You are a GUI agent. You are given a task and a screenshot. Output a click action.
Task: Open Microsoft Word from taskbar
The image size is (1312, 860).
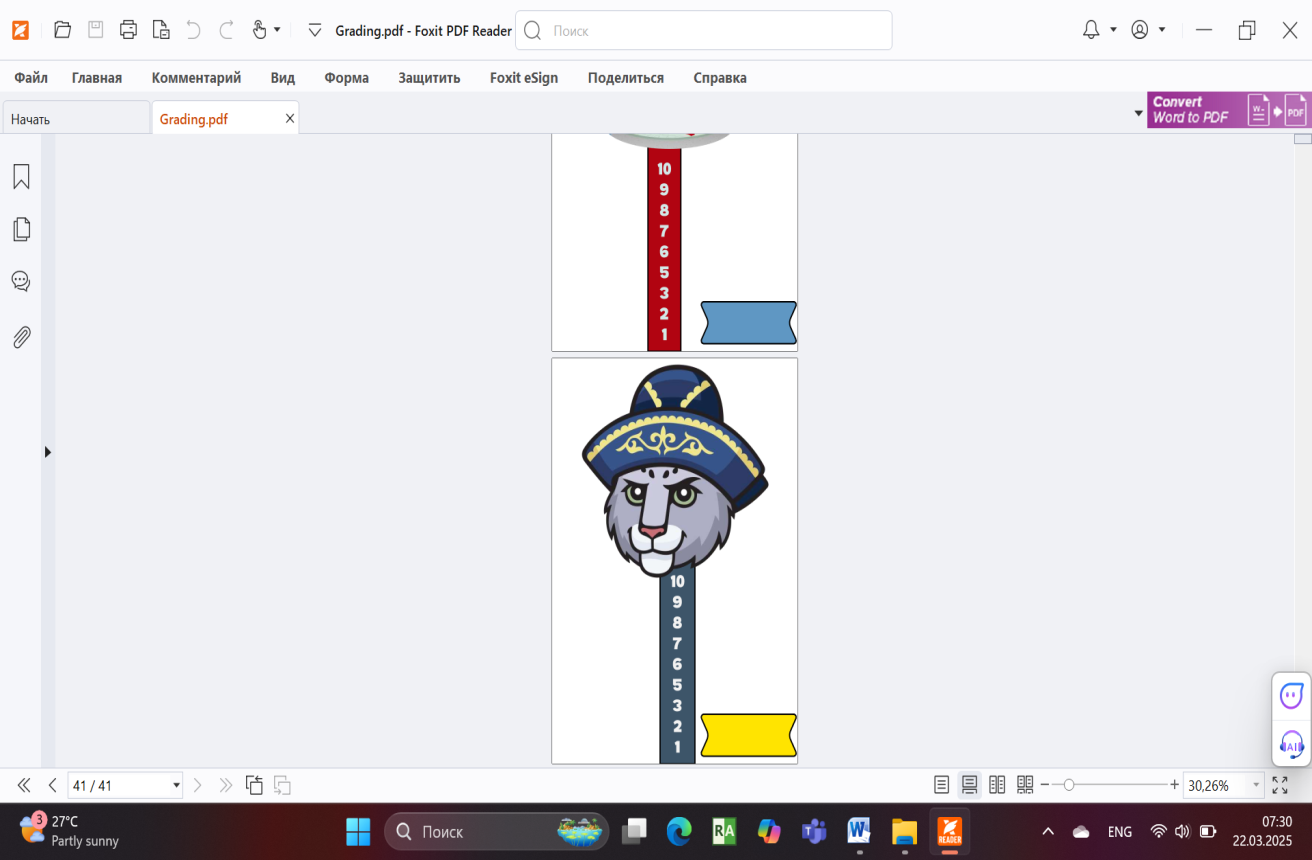(x=859, y=831)
